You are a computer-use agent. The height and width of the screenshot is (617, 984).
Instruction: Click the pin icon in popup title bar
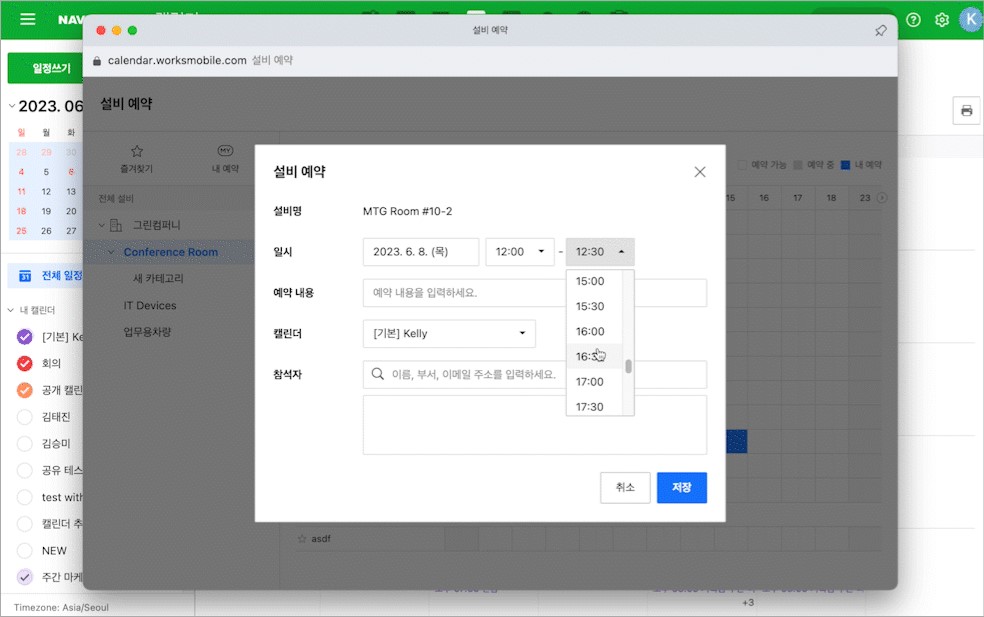tap(880, 30)
